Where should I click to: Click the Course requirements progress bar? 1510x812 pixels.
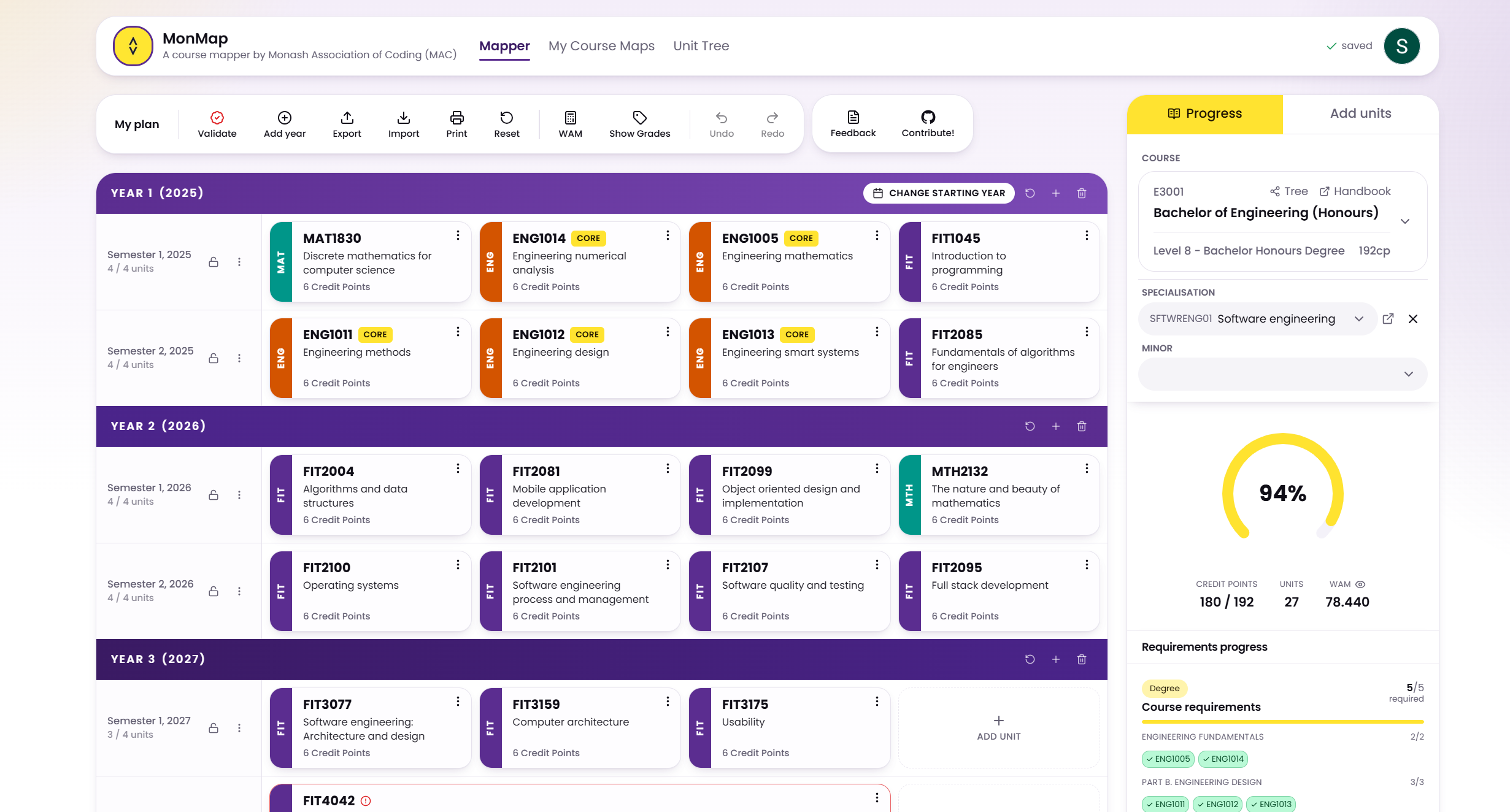click(x=1282, y=722)
